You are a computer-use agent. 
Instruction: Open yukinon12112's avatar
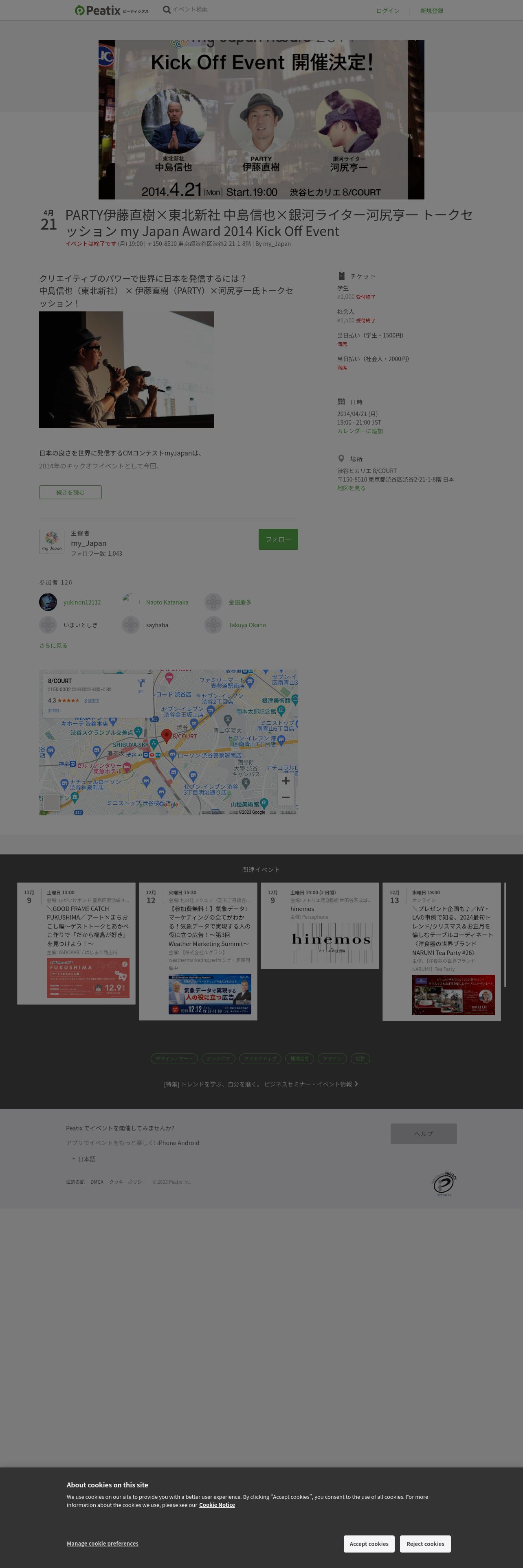tap(48, 602)
